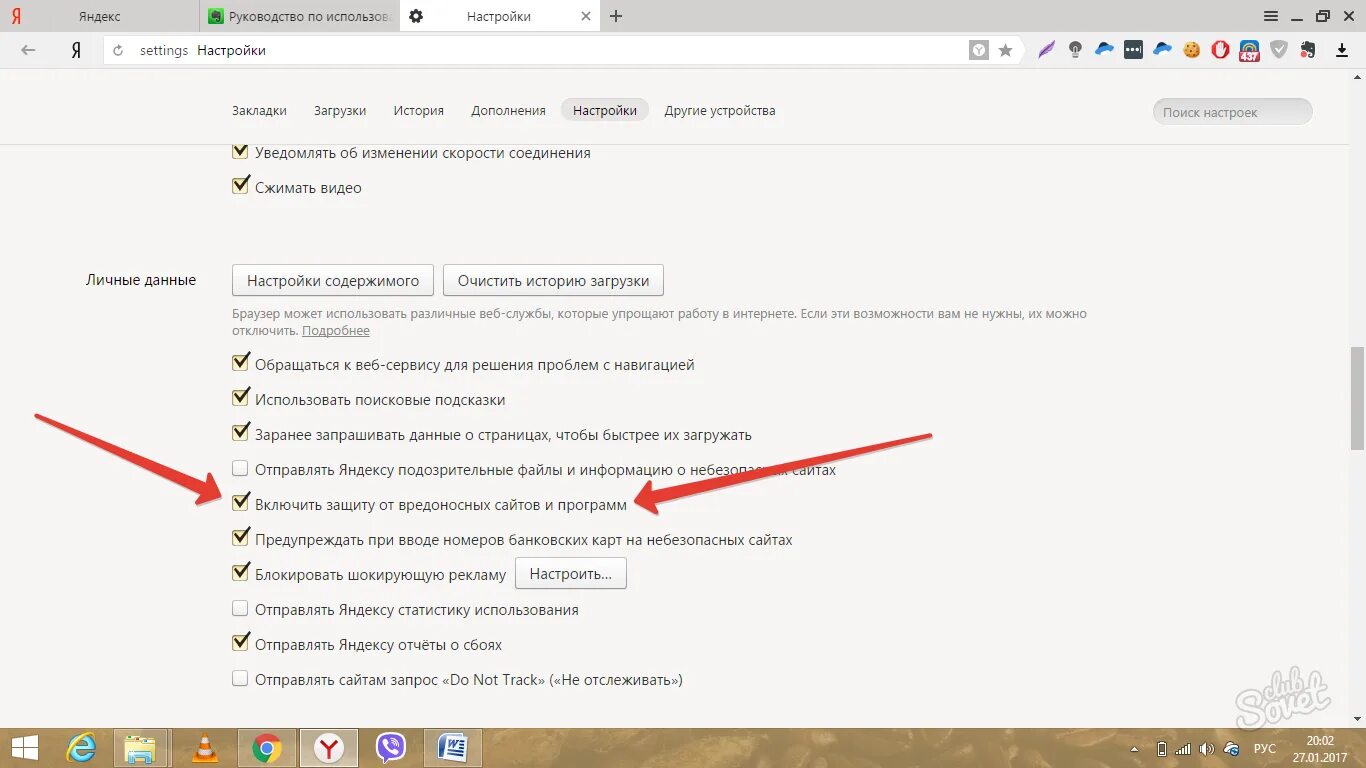Open the cookie extension icon
Viewport: 1366px width, 768px height.
(x=1191, y=50)
